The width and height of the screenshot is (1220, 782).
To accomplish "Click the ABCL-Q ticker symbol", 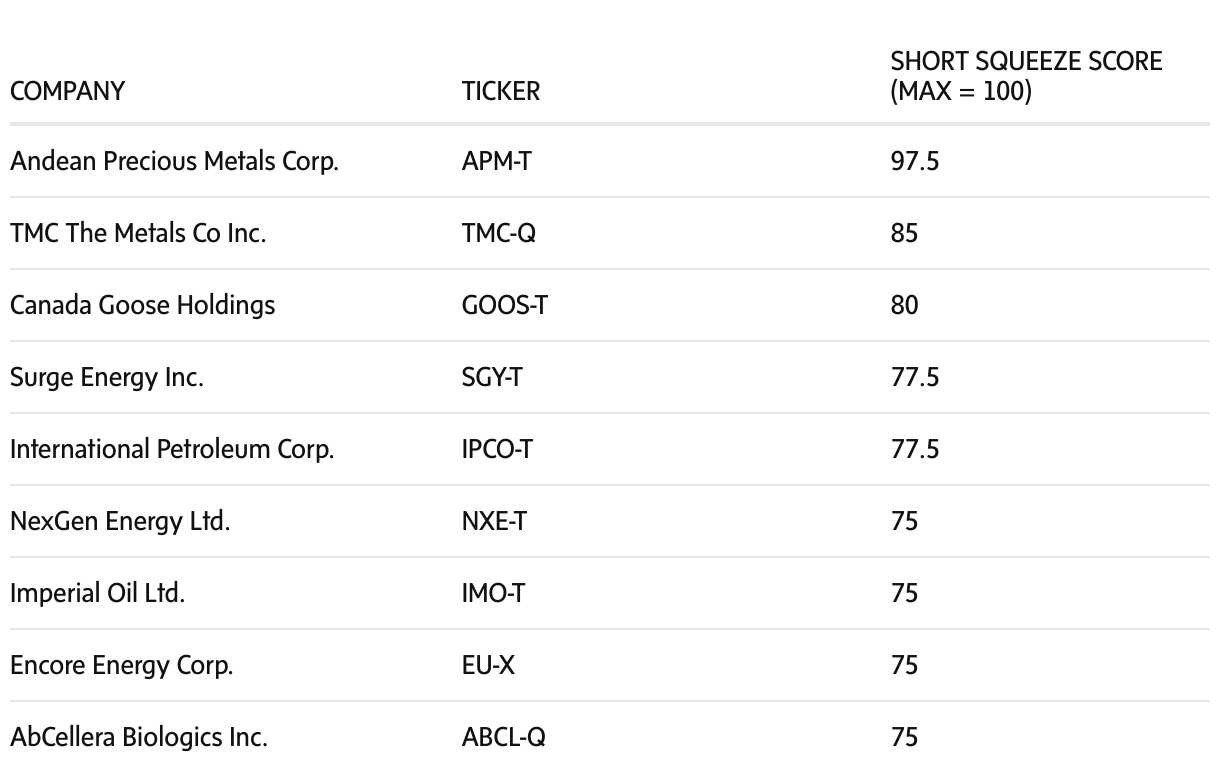I will [504, 738].
